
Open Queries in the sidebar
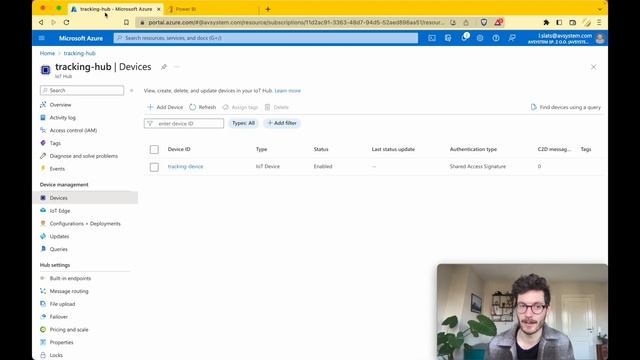click(x=58, y=249)
